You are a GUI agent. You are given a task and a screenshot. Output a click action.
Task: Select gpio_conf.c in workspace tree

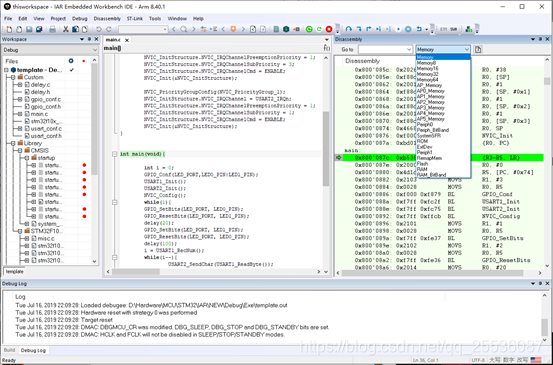(x=46, y=99)
